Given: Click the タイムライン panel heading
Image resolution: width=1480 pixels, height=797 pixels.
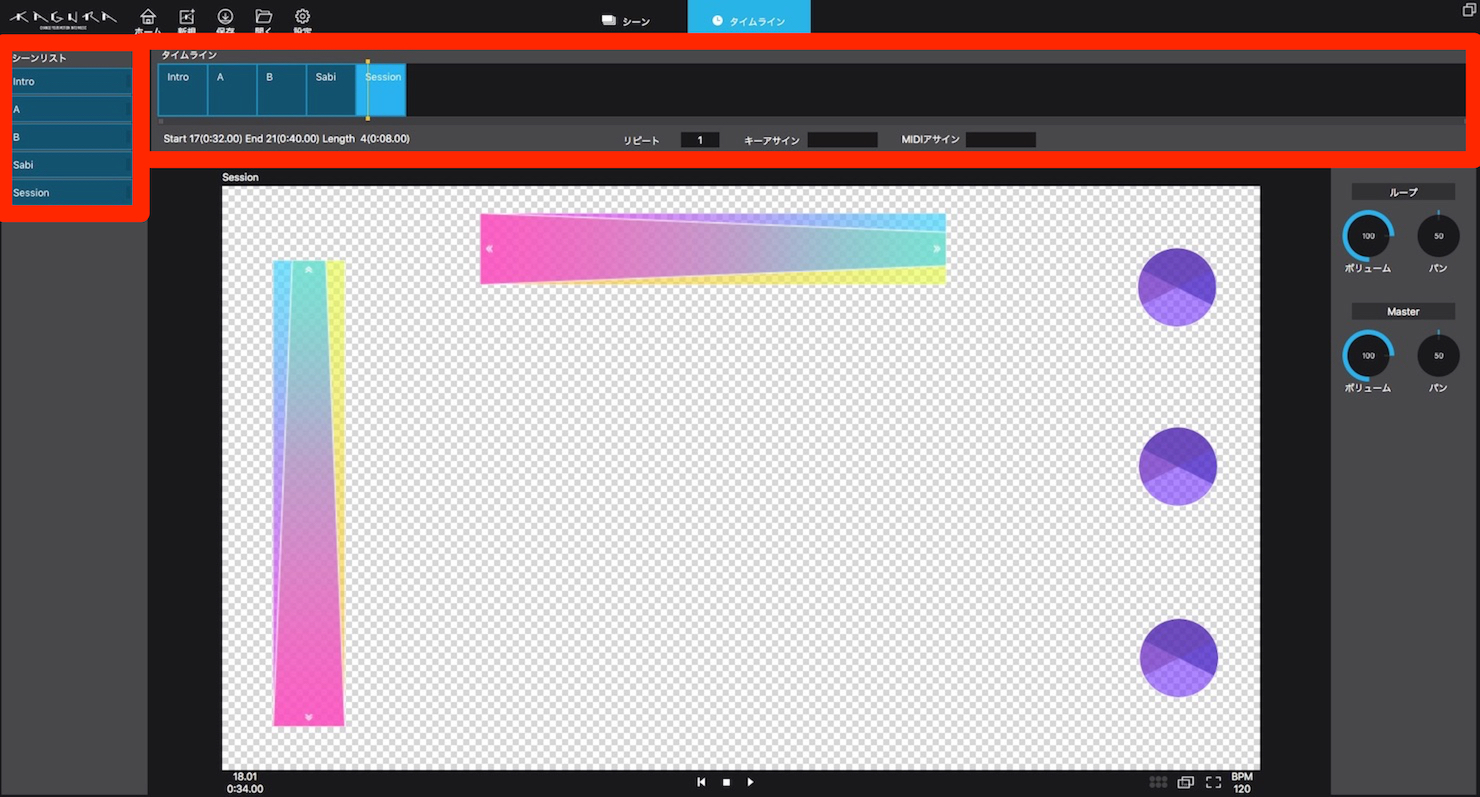Looking at the screenshot, I should pos(189,55).
